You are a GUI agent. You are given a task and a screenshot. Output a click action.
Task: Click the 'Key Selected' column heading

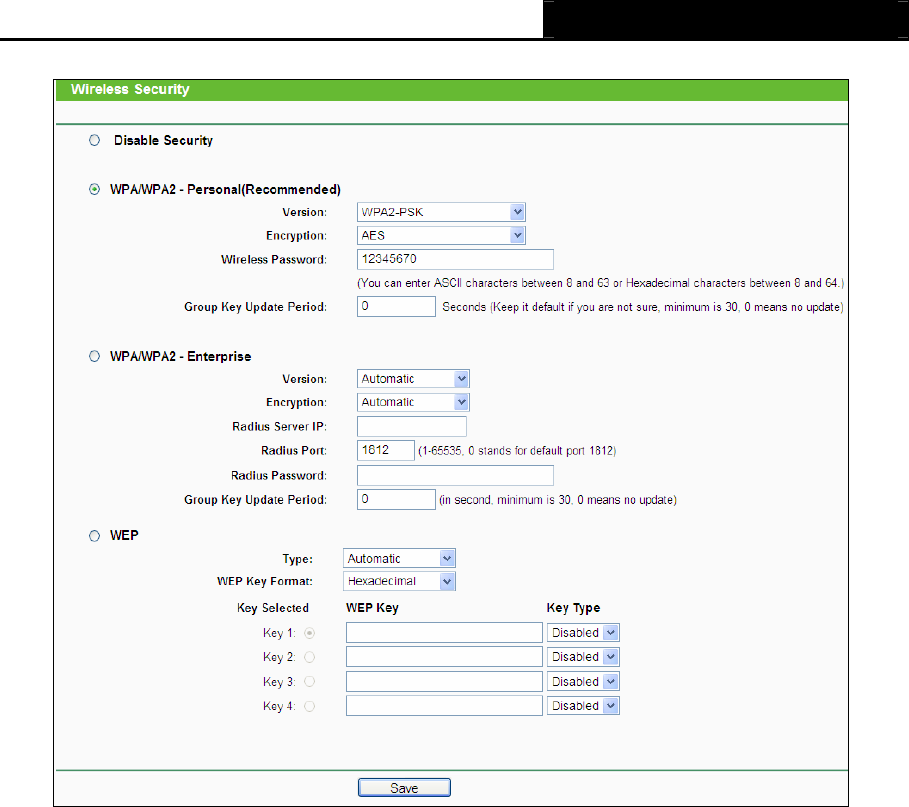click(x=273, y=608)
